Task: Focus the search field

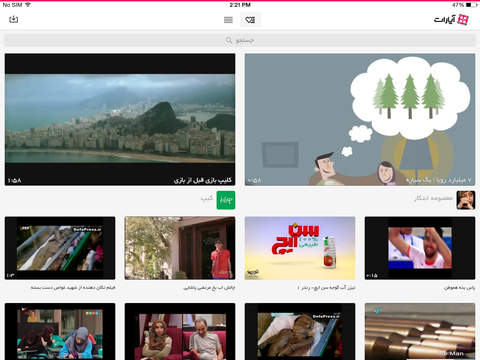Action: pos(240,40)
